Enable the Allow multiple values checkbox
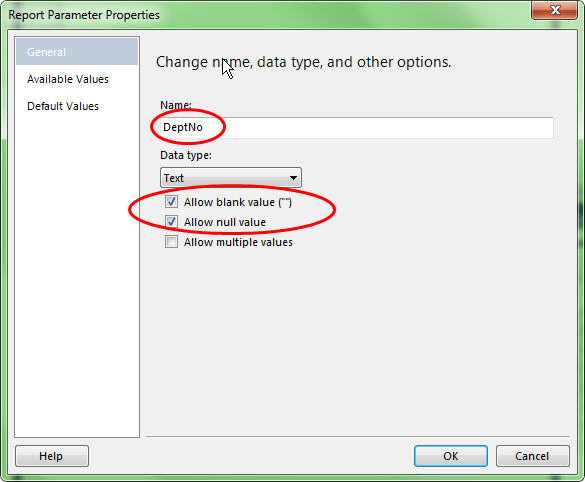Viewport: 585px width, 482px height. (171, 242)
